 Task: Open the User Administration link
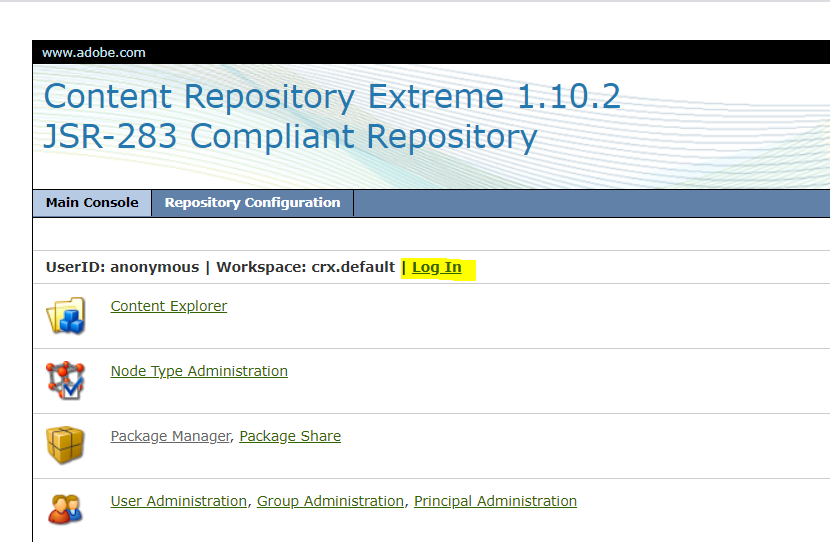coord(178,501)
